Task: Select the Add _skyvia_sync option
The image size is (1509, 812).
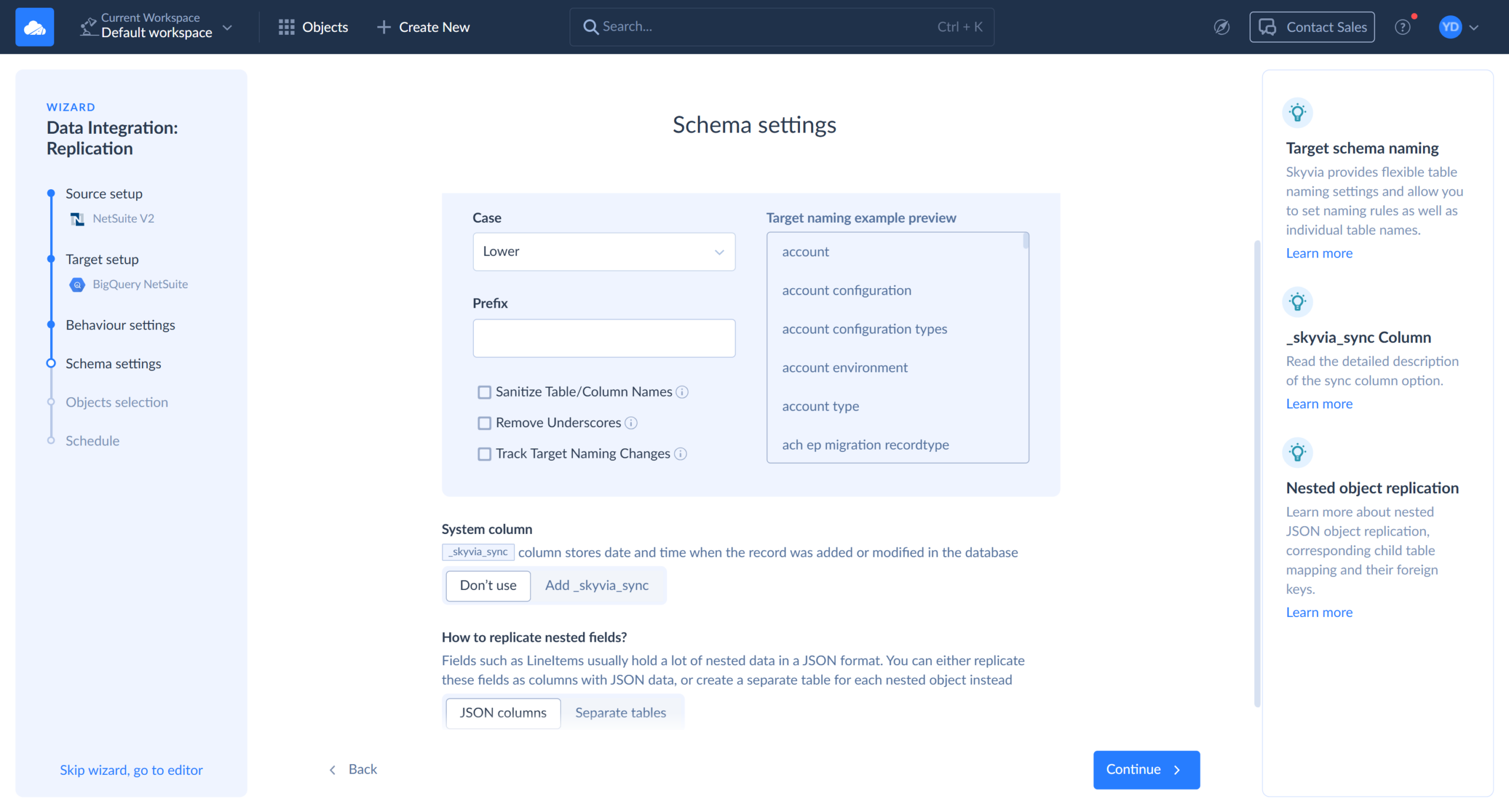Action: [x=597, y=586]
